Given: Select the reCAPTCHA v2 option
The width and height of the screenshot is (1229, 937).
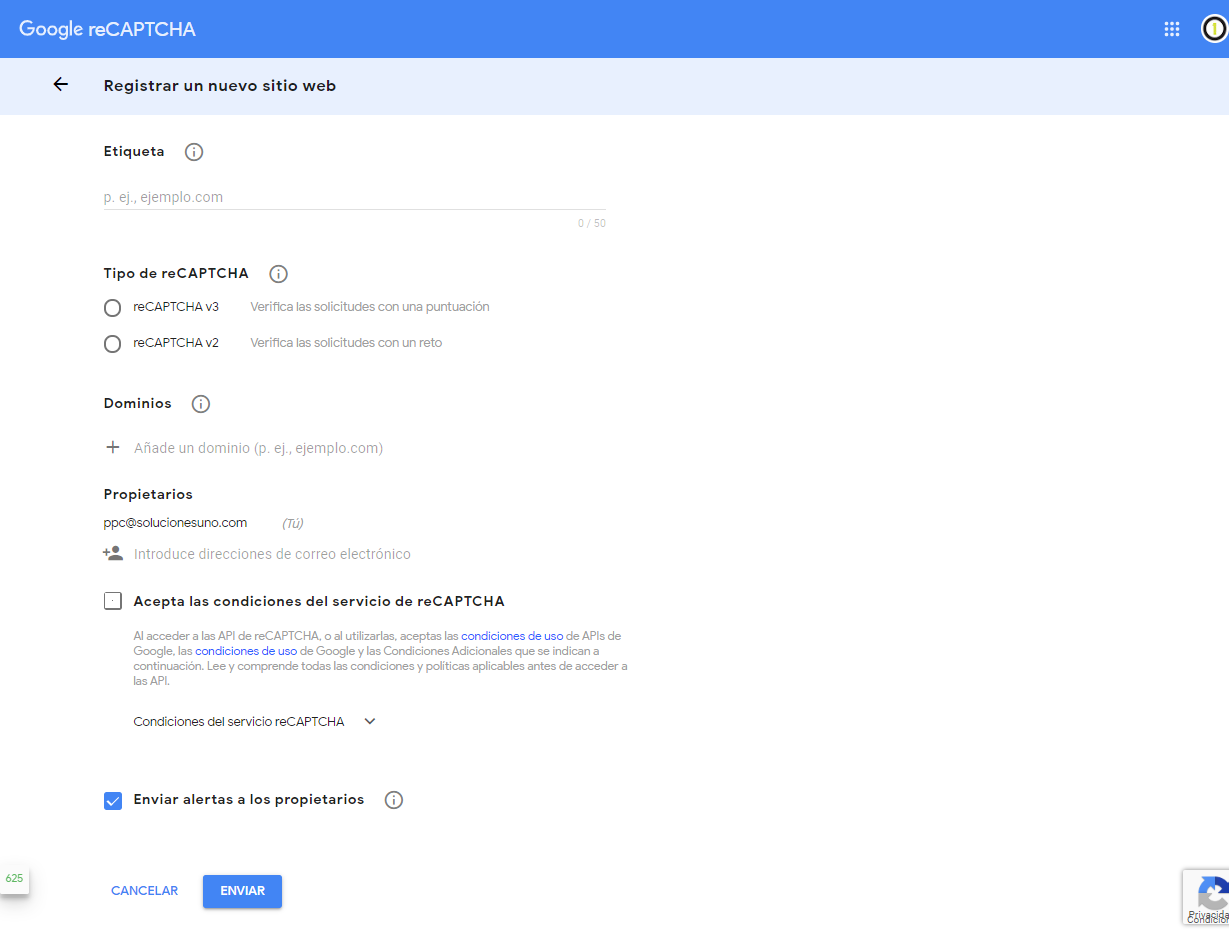Looking at the screenshot, I should click(x=113, y=344).
